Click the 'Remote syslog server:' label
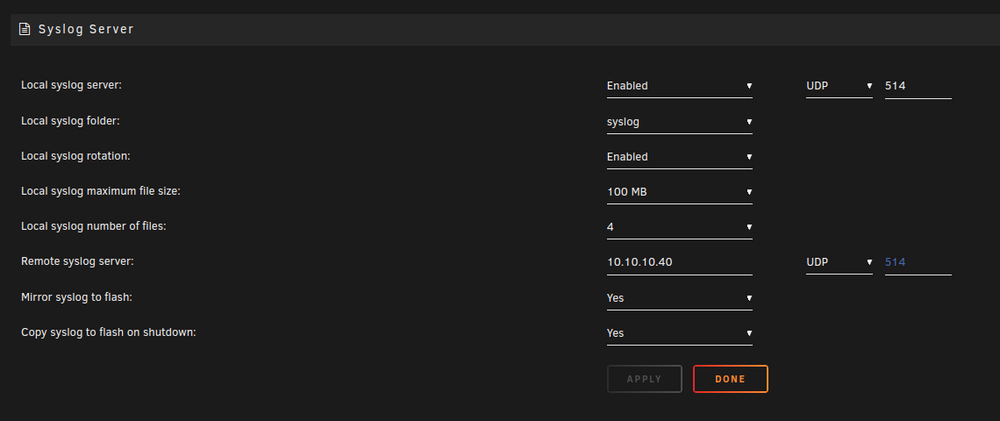 78,261
